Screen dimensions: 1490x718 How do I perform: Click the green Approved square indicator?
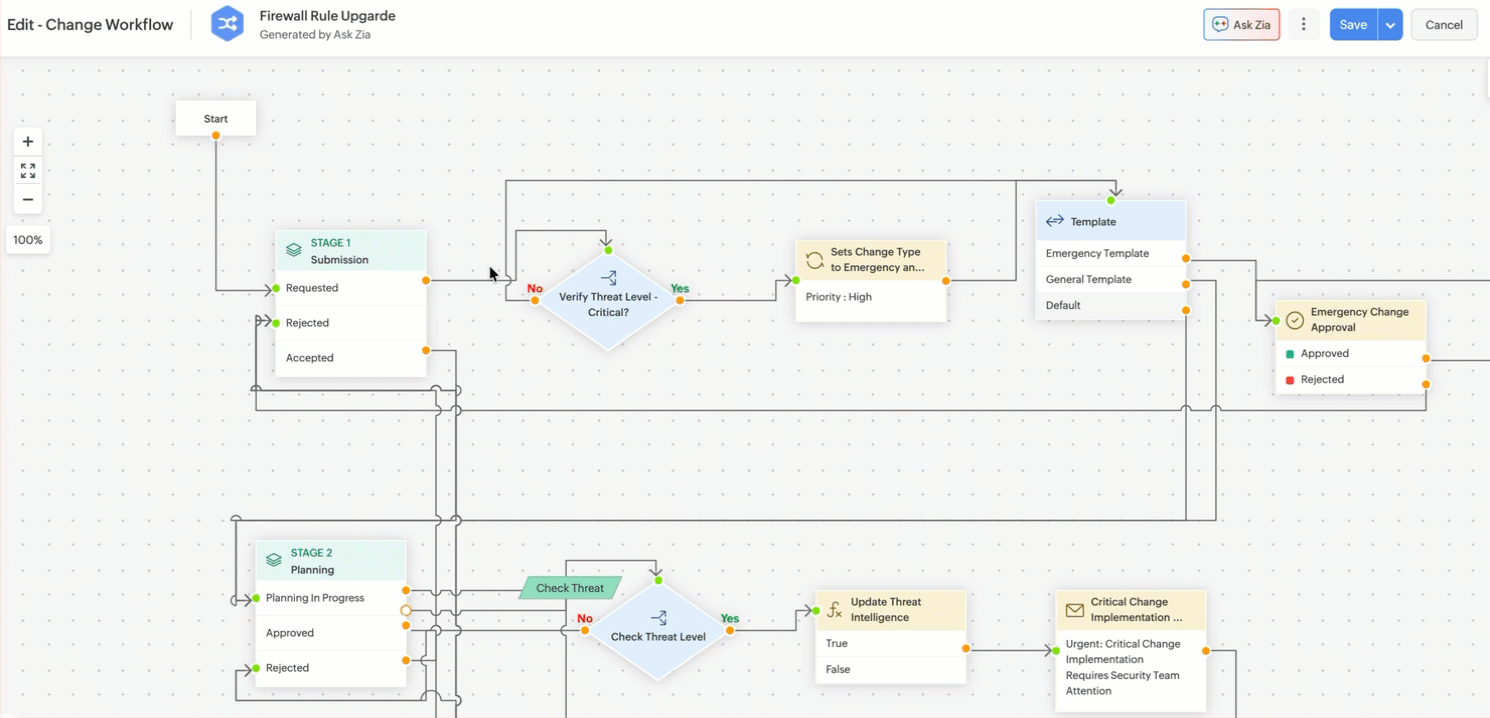(1290, 354)
